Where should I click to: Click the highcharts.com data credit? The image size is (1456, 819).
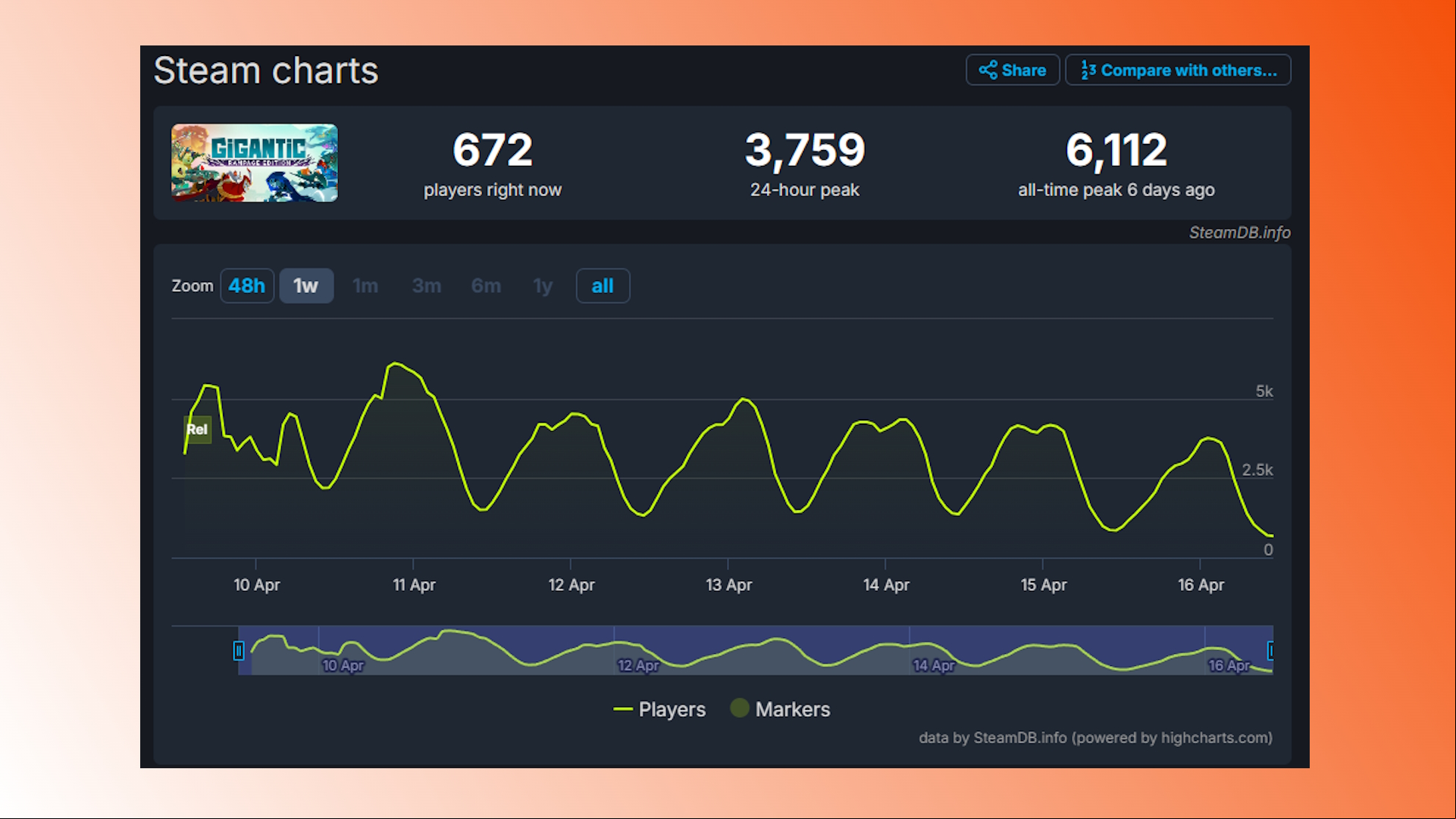point(1095,738)
